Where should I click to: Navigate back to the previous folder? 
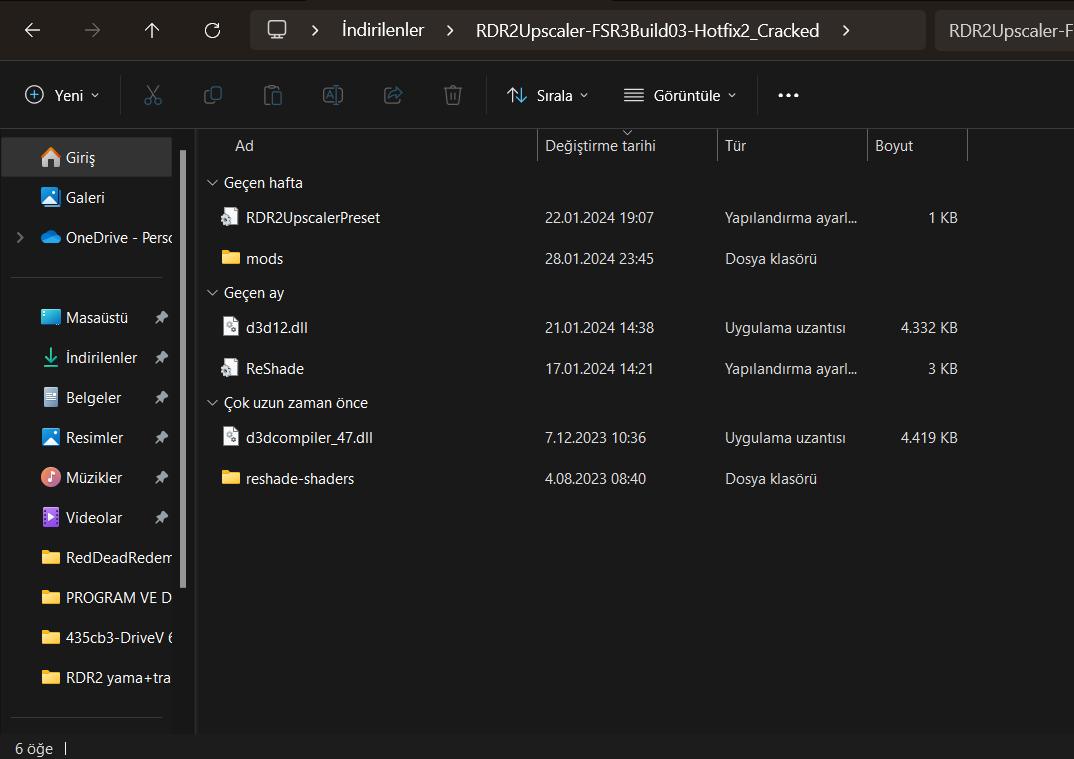[32, 30]
